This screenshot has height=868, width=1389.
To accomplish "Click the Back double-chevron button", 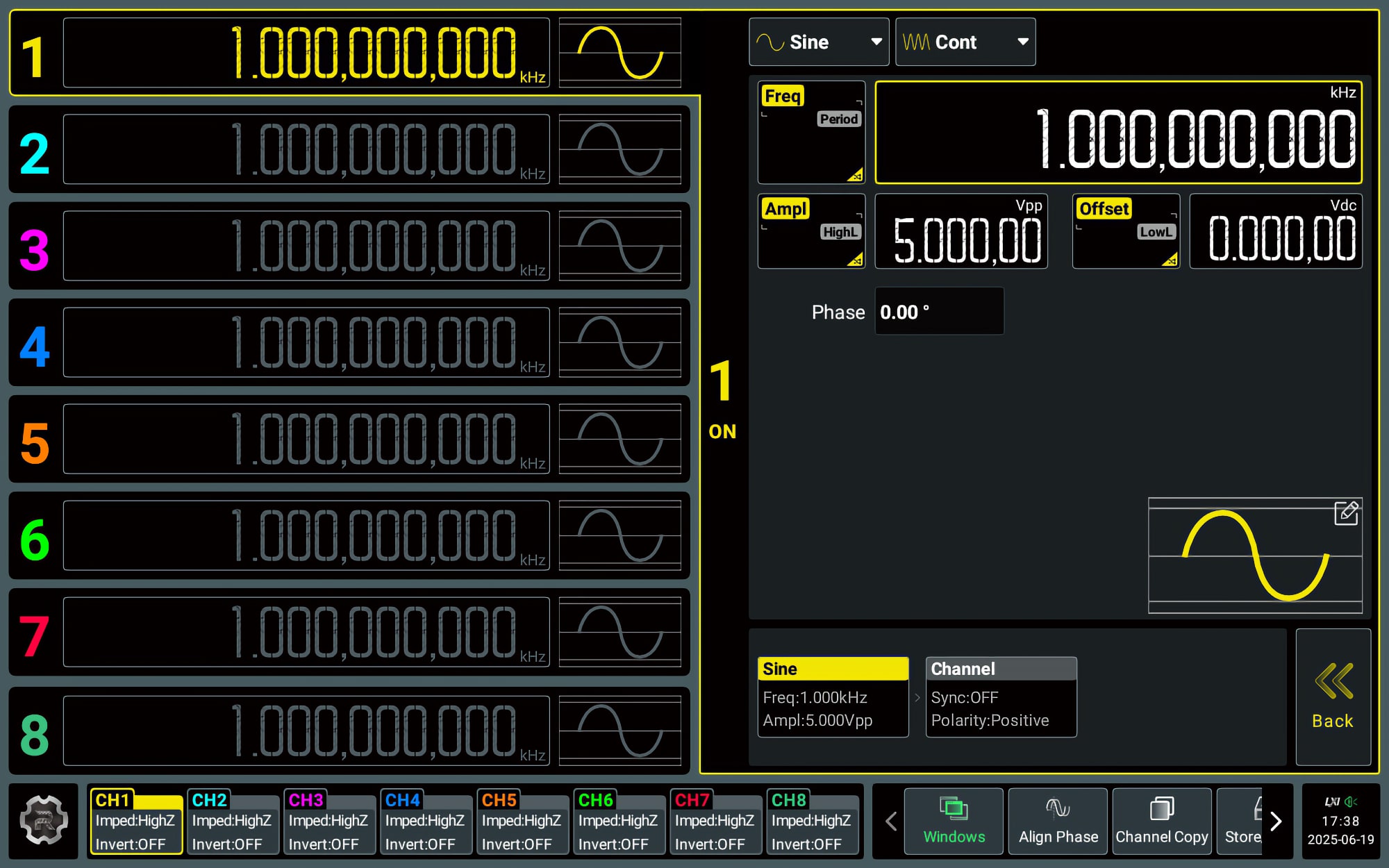I will tap(1333, 696).
